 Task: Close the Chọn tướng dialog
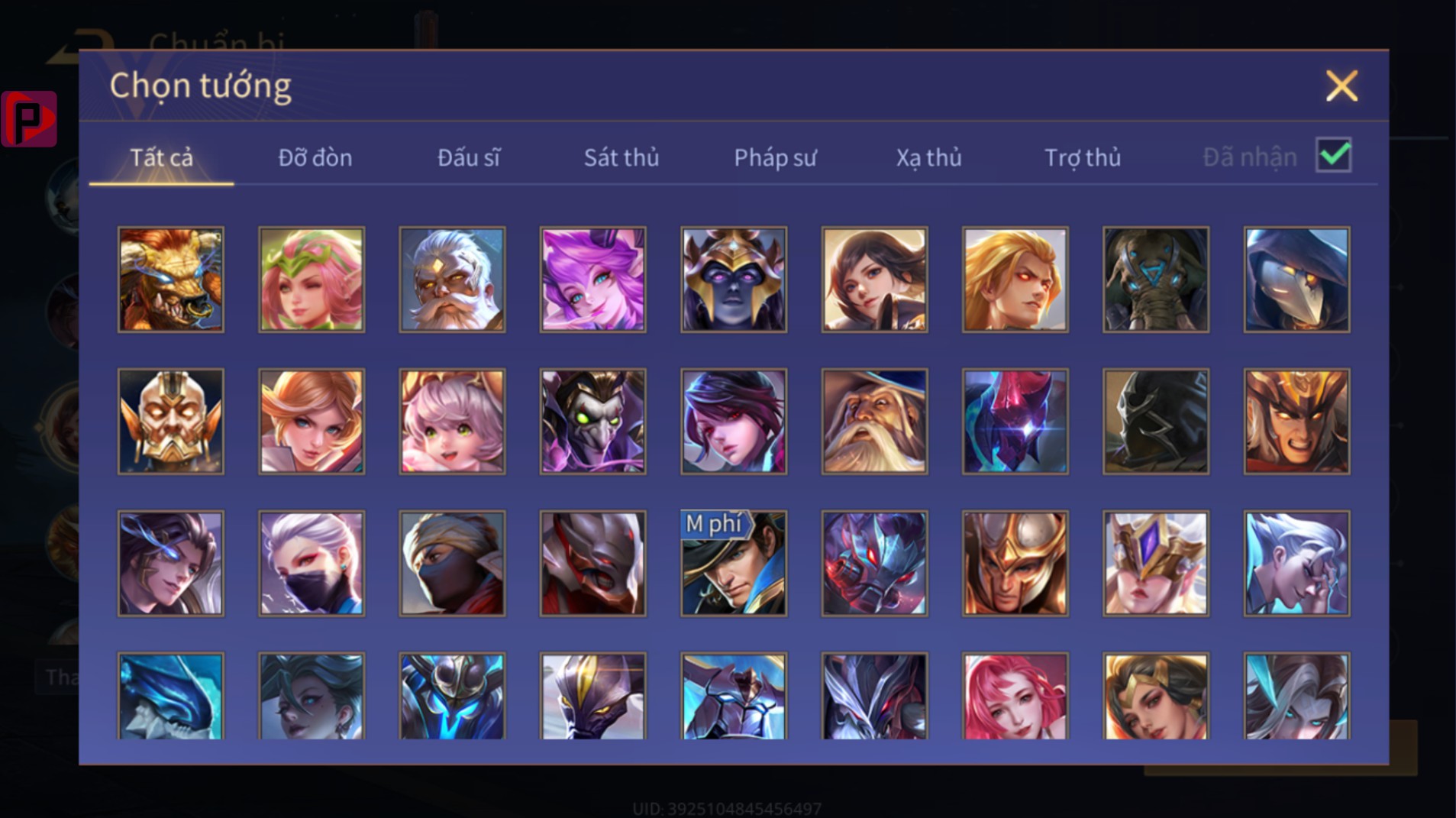click(x=1341, y=86)
